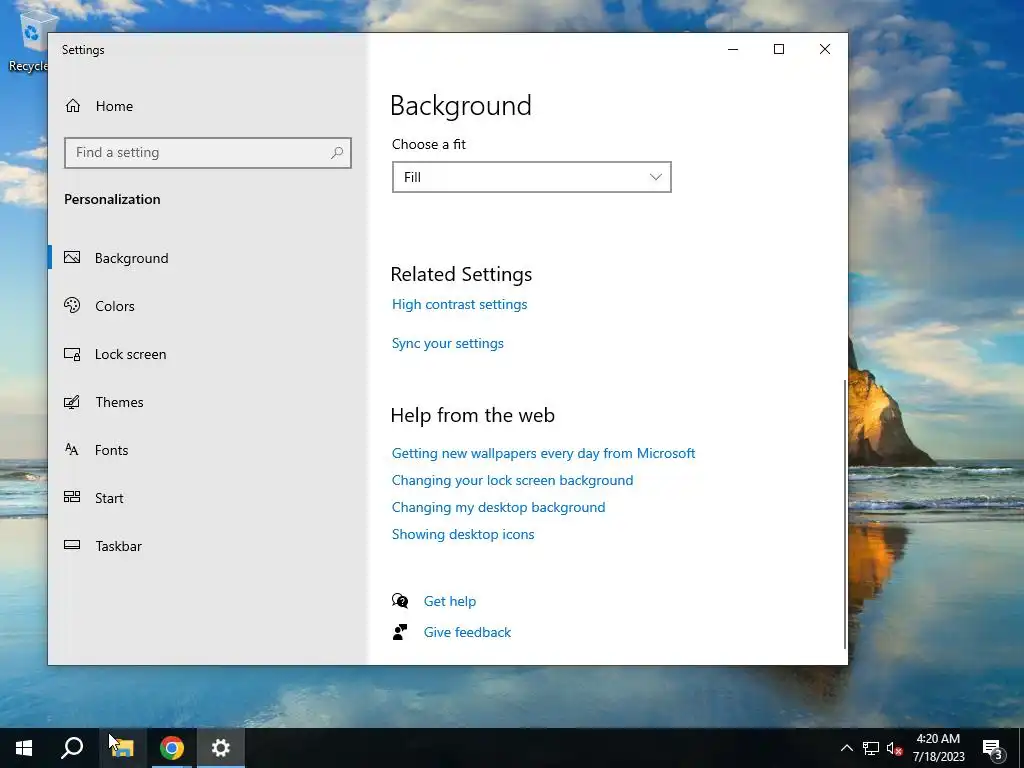Select Background in Personalization menu
Viewport: 1024px width, 768px height.
coord(131,258)
